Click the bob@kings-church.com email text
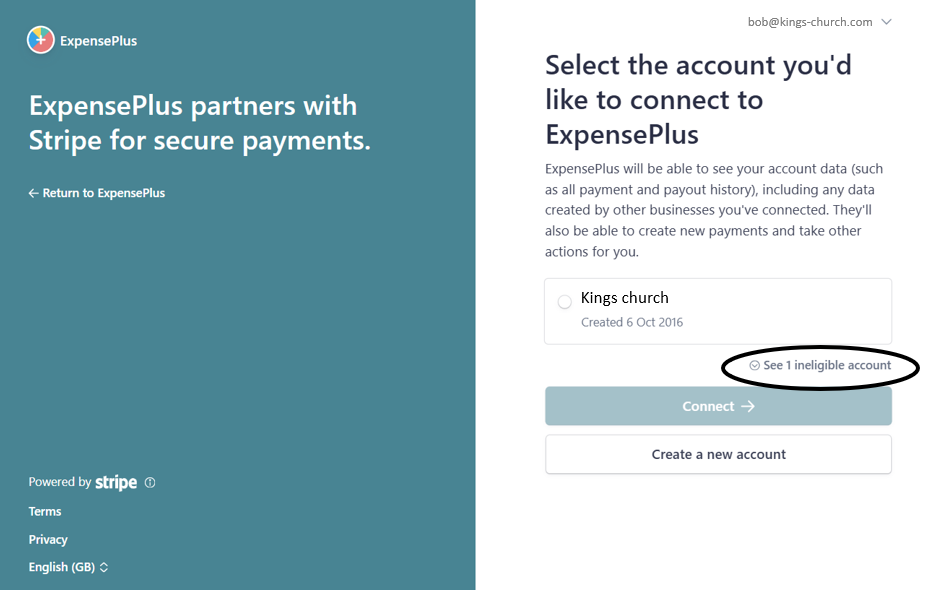This screenshot has height=602, width=939. [810, 22]
